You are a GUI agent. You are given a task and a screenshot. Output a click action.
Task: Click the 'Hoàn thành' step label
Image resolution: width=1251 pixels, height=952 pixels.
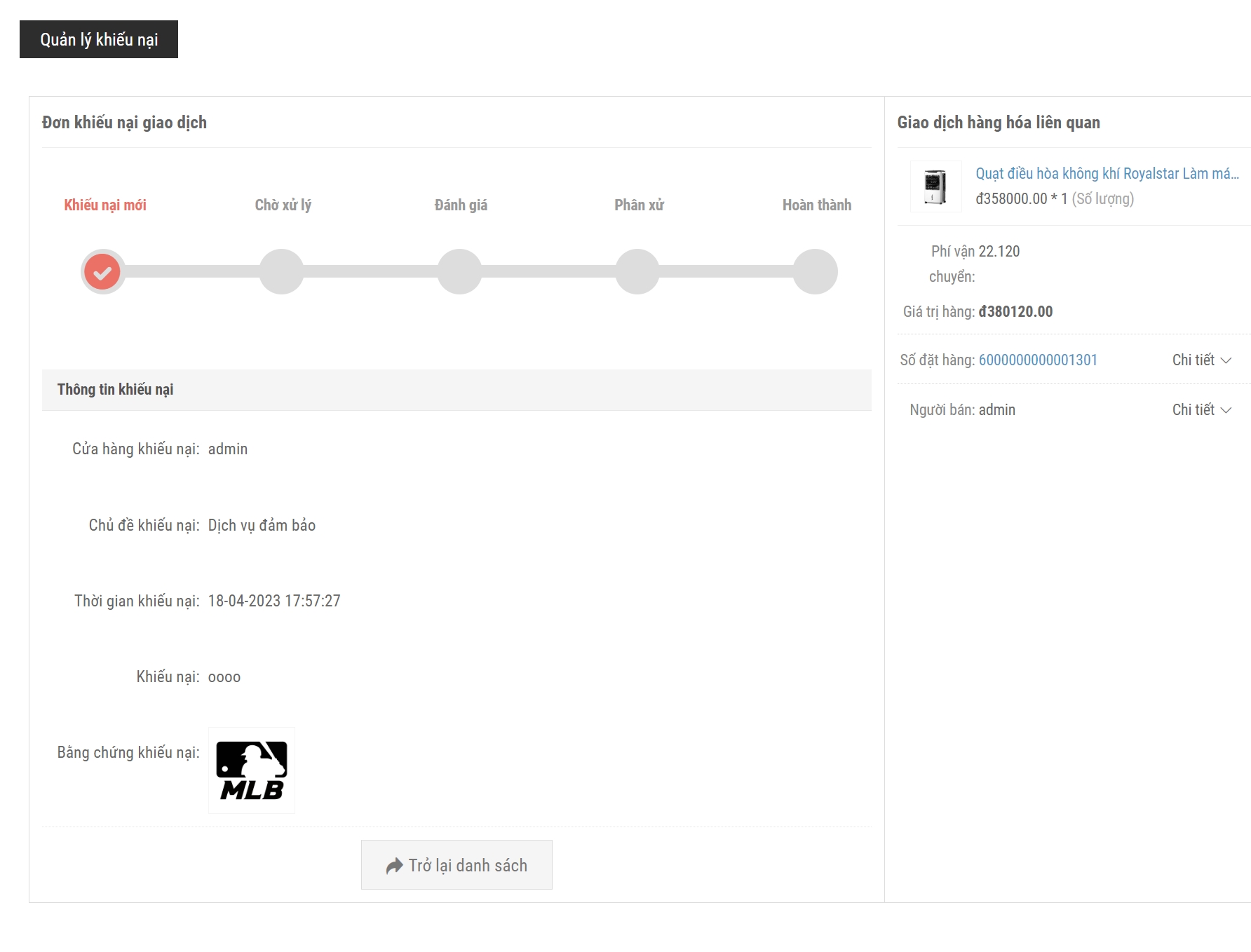(x=816, y=205)
